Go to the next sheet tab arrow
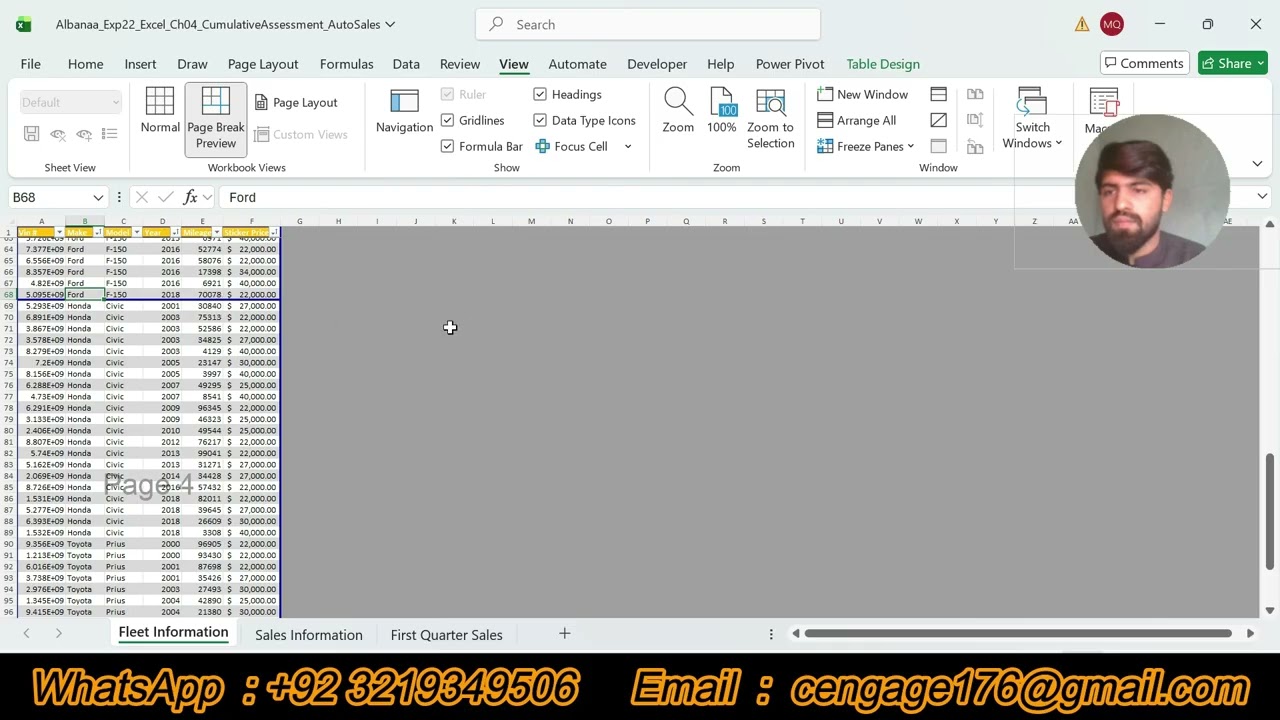Image resolution: width=1280 pixels, height=720 pixels. pos(58,633)
